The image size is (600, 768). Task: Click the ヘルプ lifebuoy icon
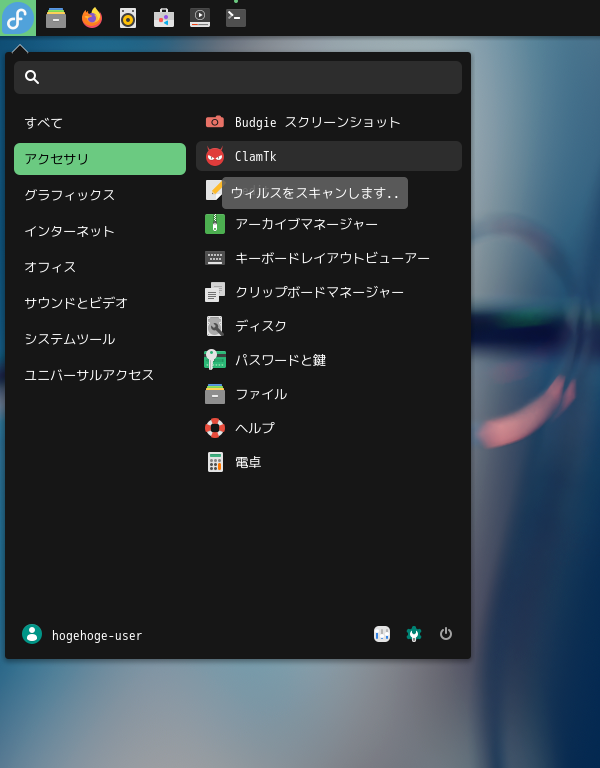click(x=215, y=428)
